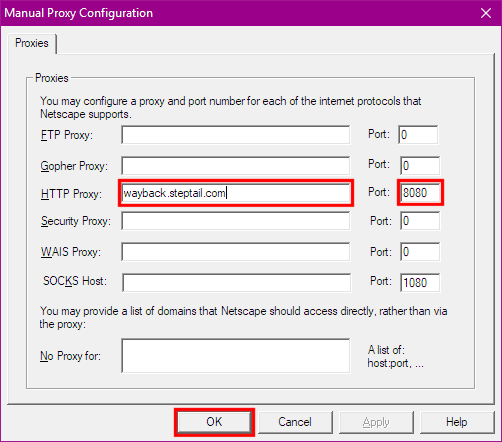Focus the SOCKS Host address field
This screenshot has height=442, width=502.
236,283
